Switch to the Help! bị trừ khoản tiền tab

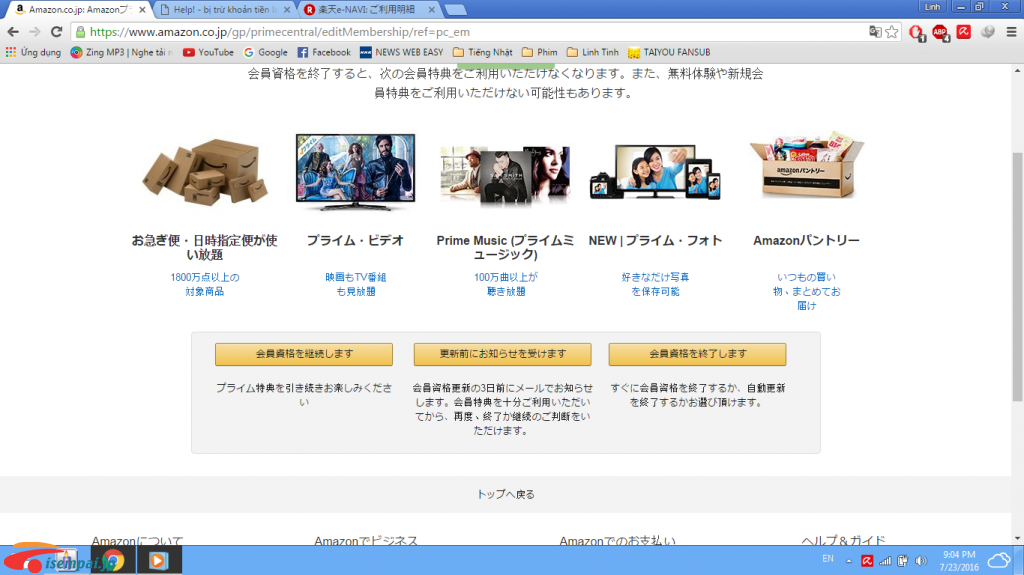point(224,10)
